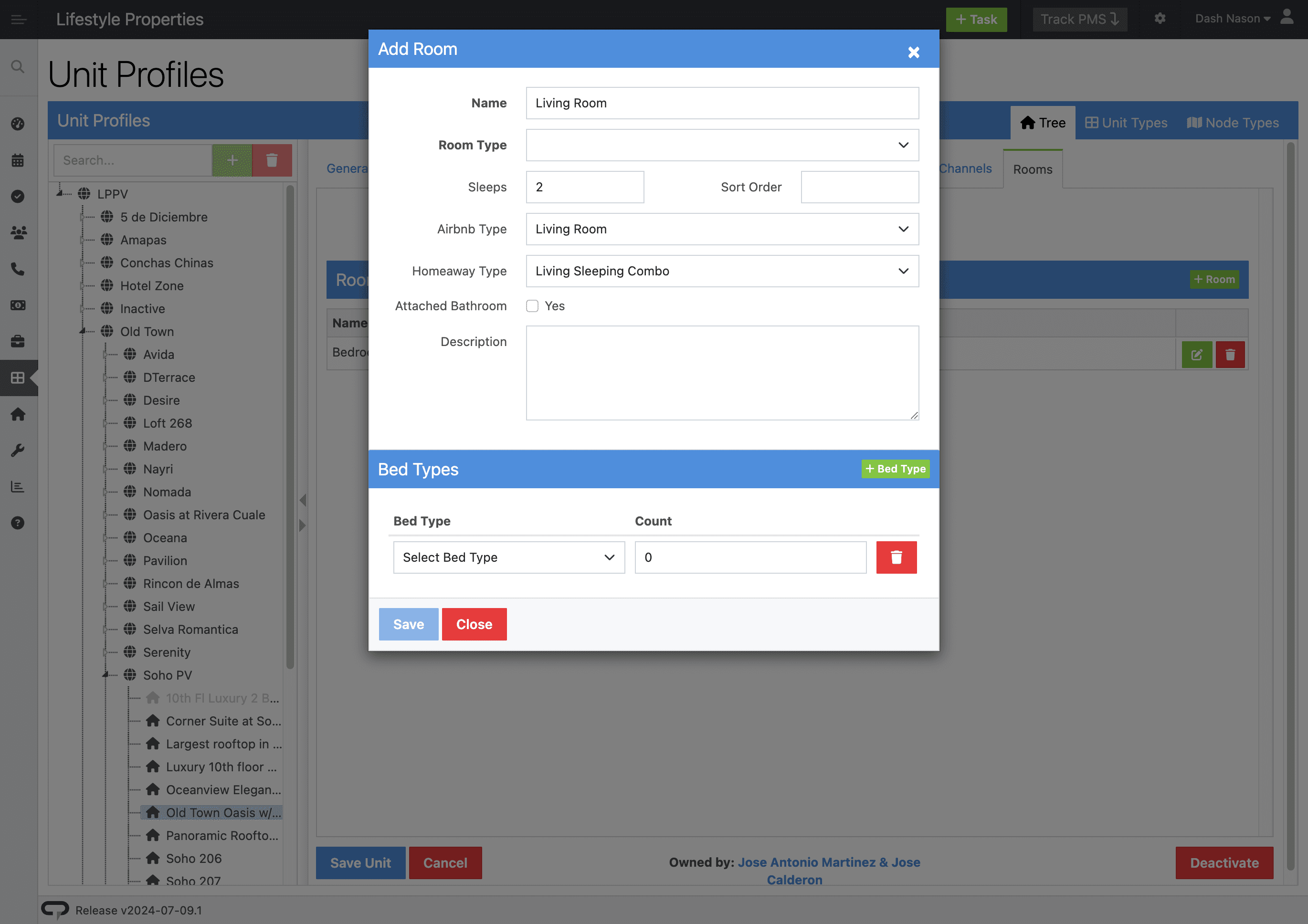
Task: Select Soho 206 unit in tree
Action: coord(194,858)
